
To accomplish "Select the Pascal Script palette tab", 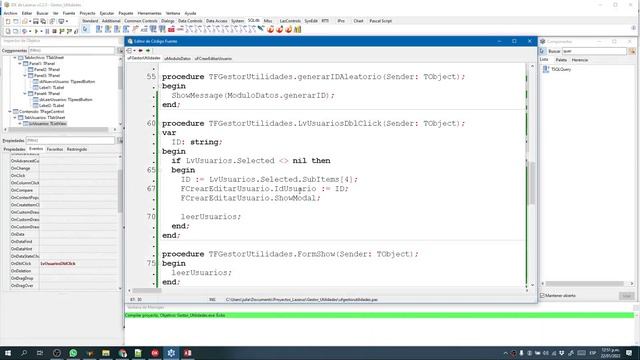I will click(x=380, y=21).
